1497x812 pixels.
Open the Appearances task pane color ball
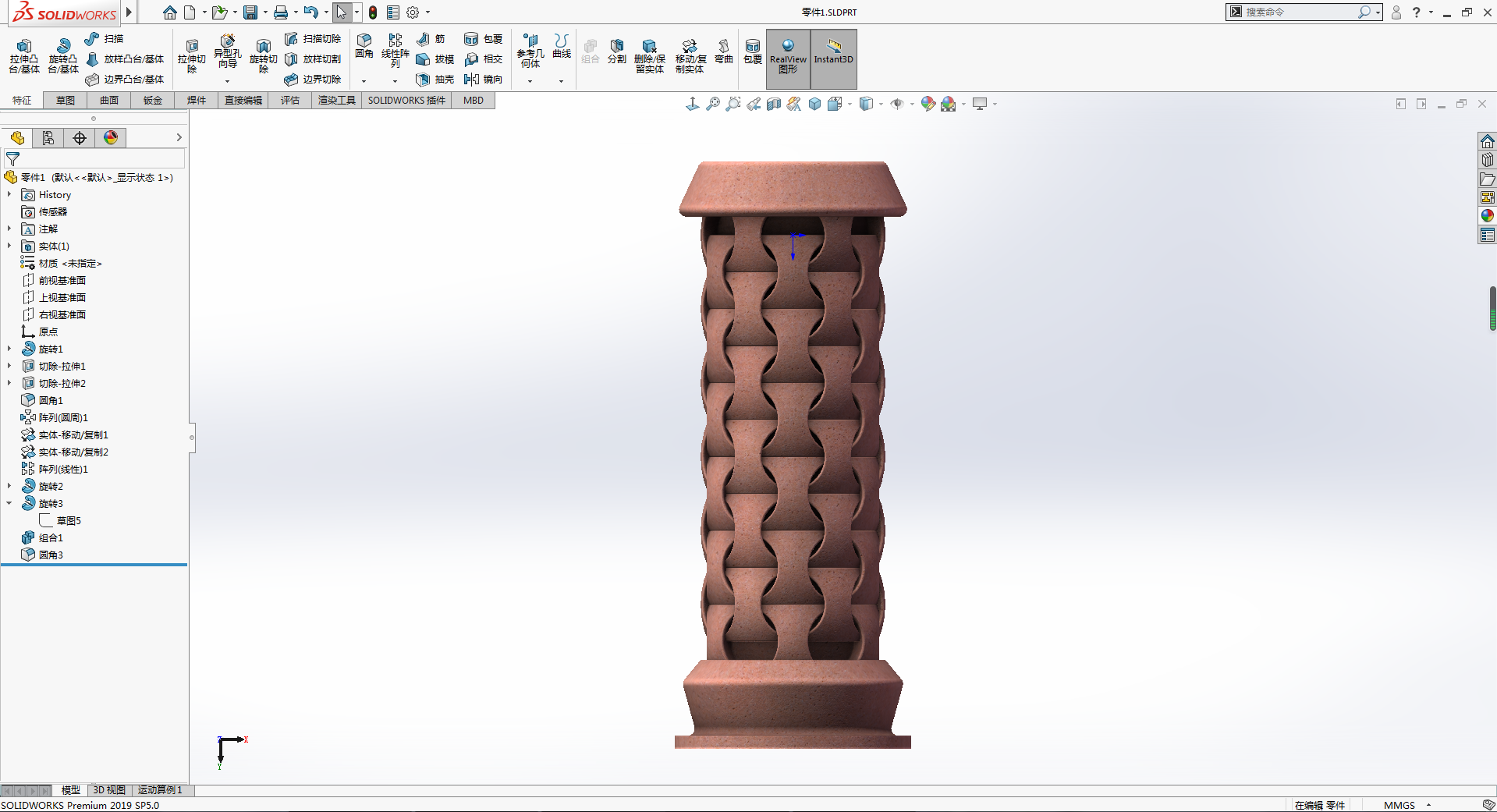point(1488,216)
